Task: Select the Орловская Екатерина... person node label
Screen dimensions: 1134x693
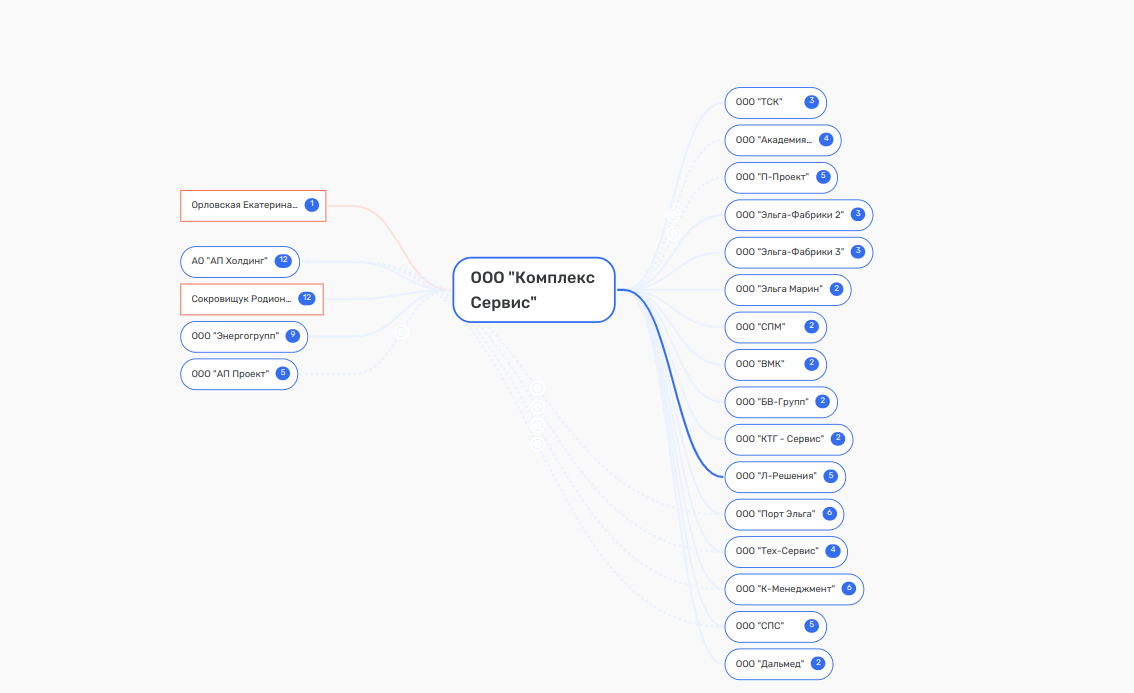Action: [x=244, y=205]
